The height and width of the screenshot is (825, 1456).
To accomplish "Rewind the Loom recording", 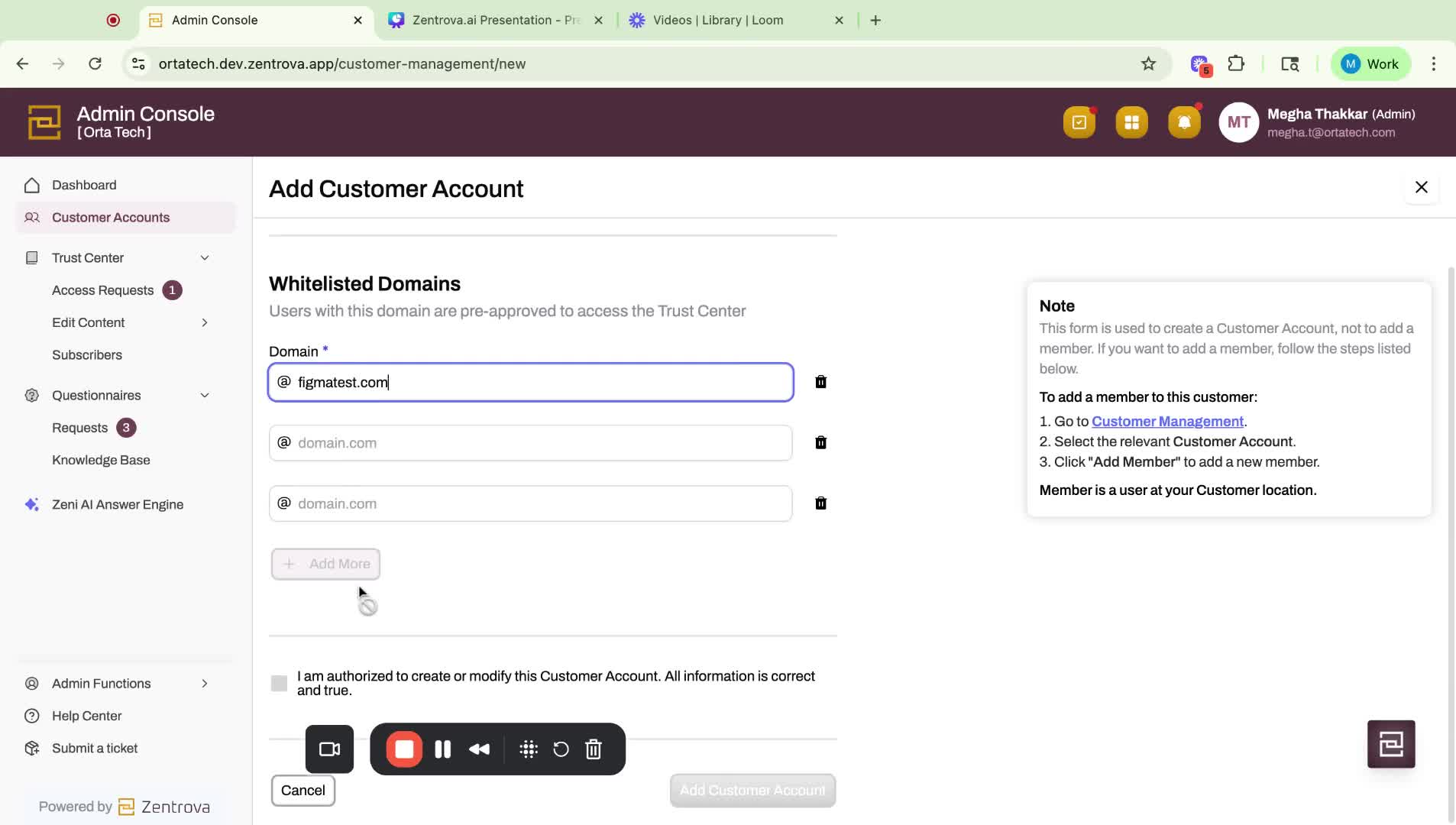I will pyautogui.click(x=479, y=749).
